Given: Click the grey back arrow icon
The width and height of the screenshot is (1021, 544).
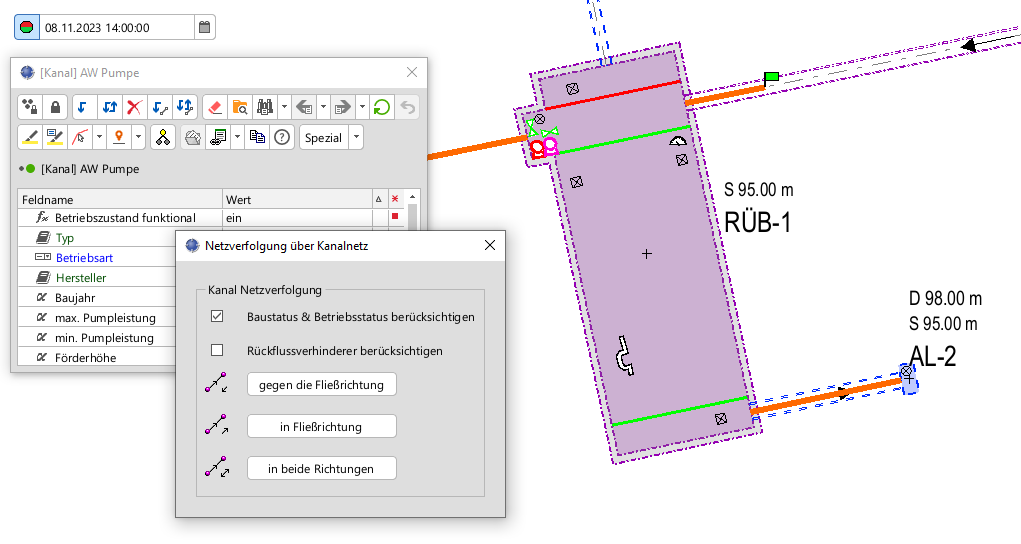Looking at the screenshot, I should (304, 107).
